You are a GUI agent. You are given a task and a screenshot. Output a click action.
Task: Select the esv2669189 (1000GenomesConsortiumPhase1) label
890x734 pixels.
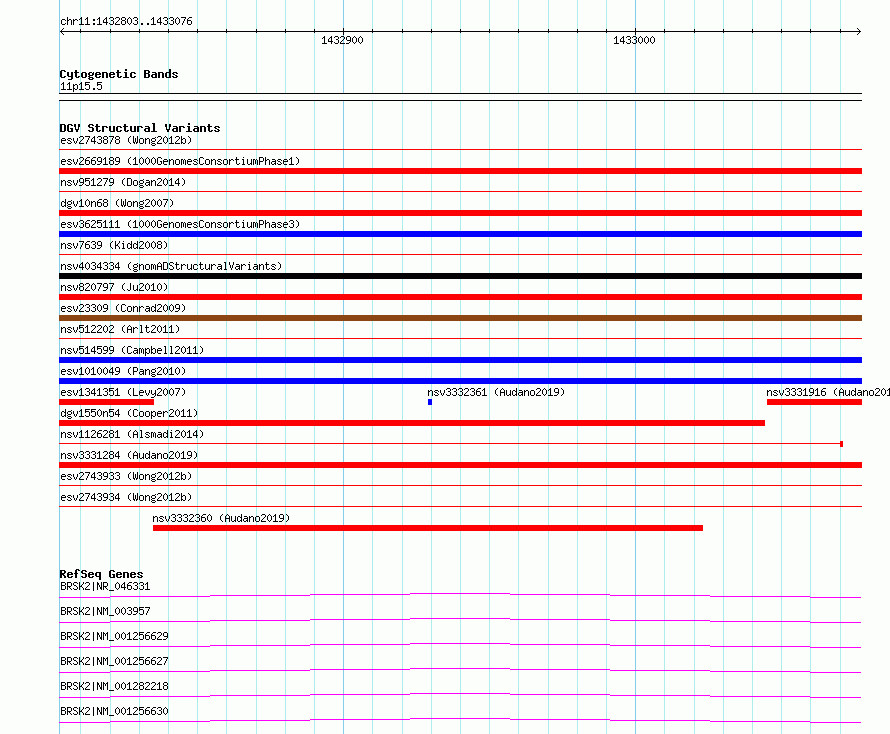180,161
